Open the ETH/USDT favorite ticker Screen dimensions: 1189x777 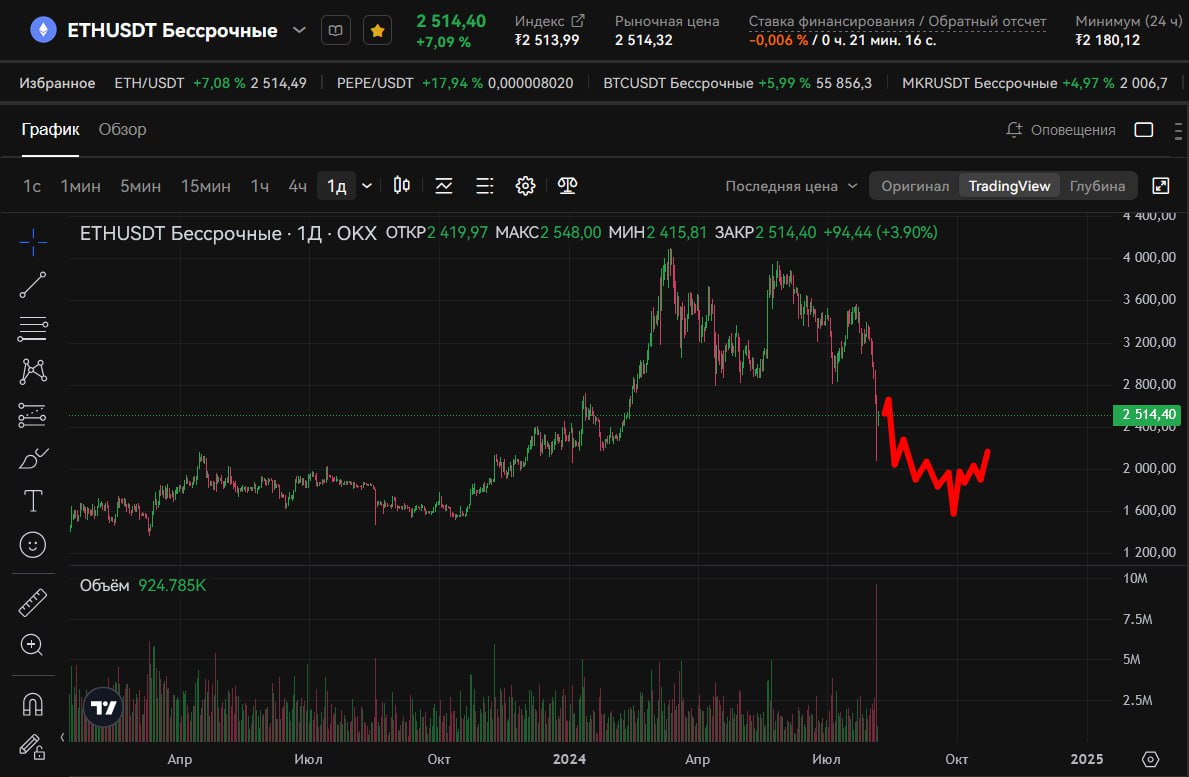tap(210, 83)
